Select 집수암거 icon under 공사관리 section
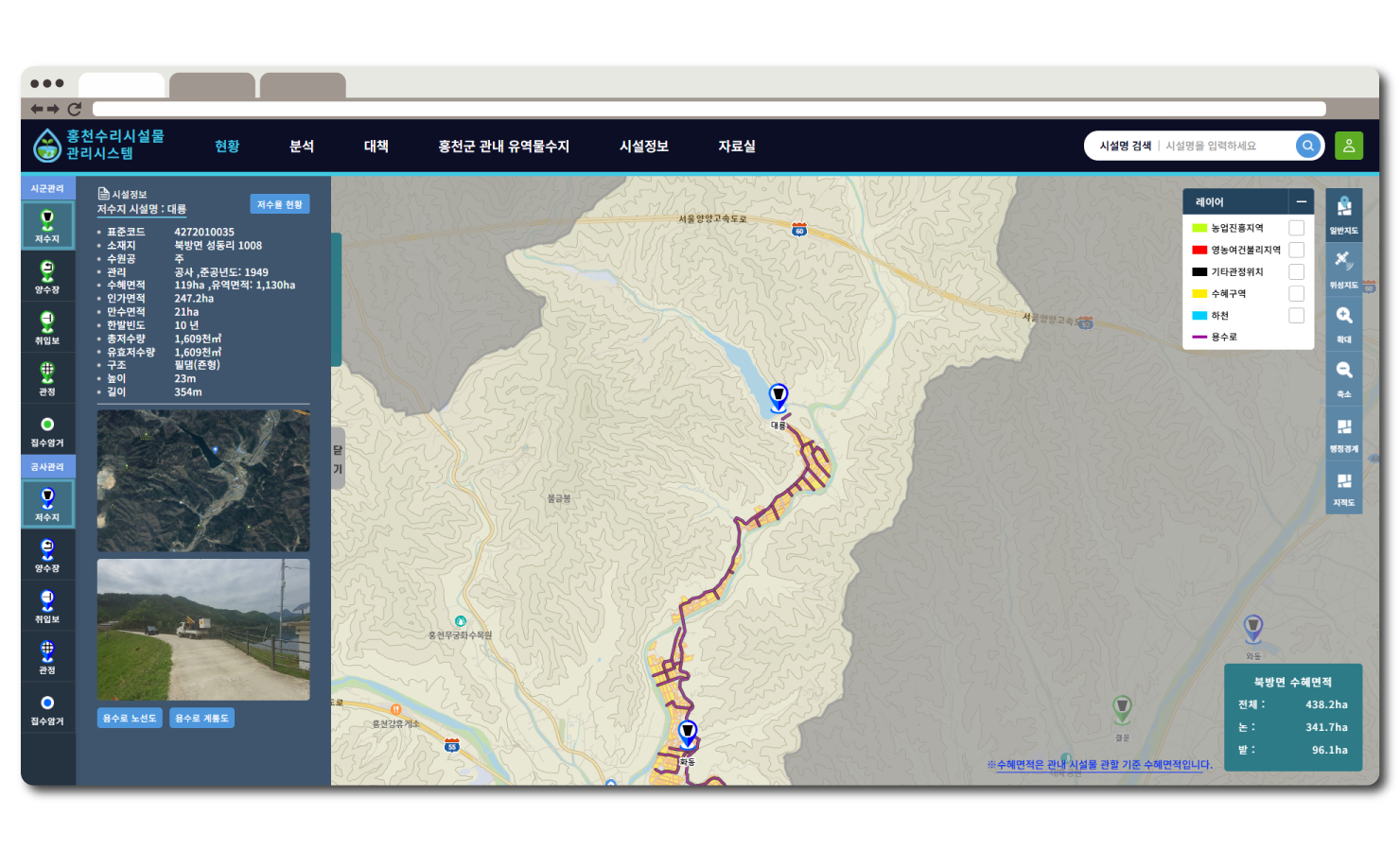 [47, 708]
